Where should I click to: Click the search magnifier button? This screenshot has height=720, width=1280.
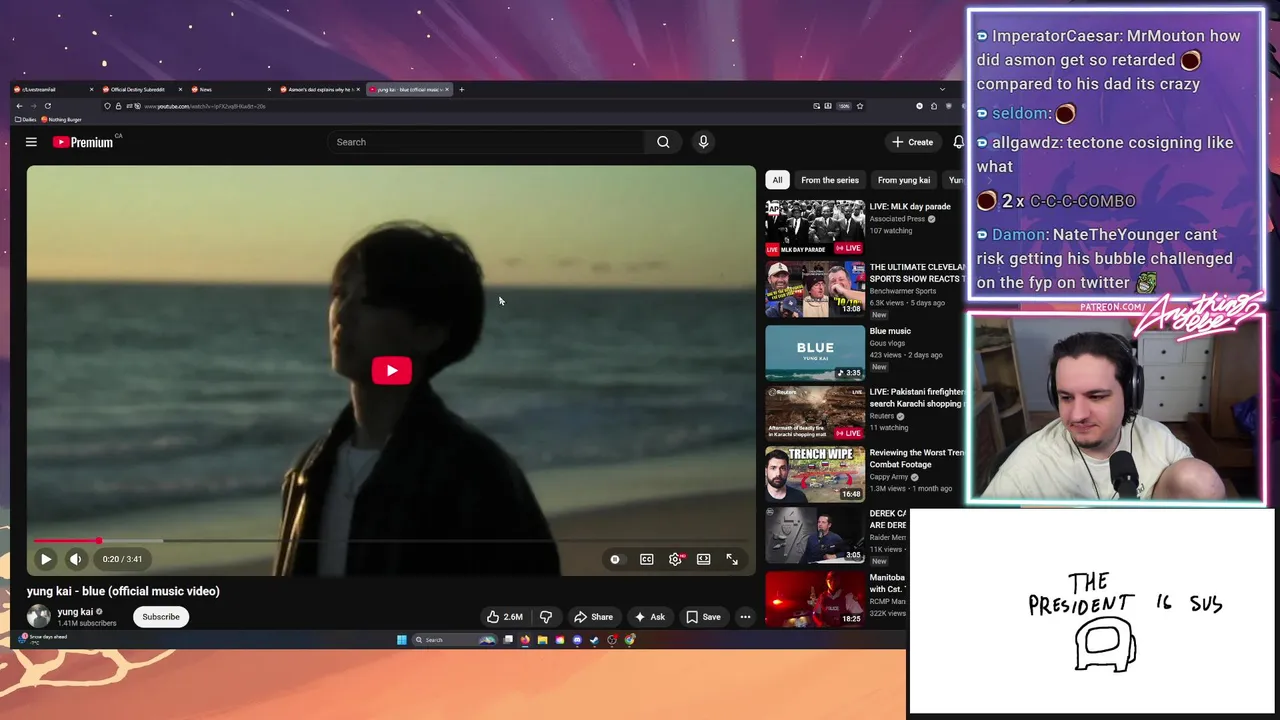pyautogui.click(x=663, y=142)
